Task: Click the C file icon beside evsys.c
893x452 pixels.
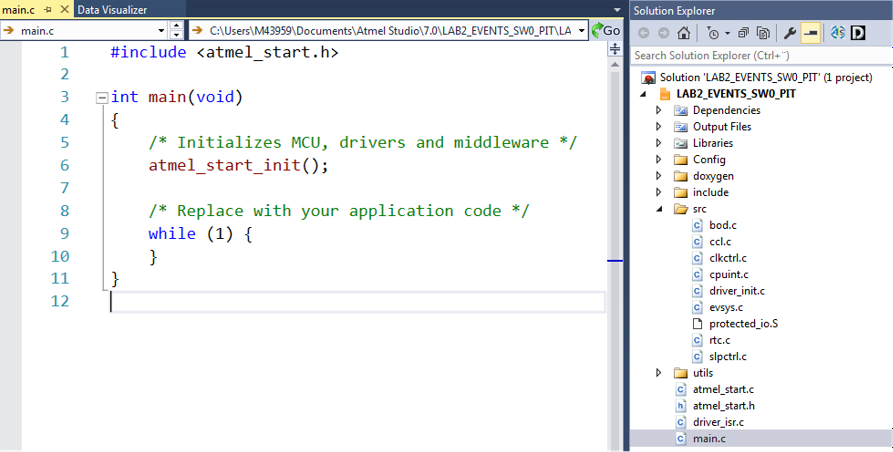Action: (697, 307)
